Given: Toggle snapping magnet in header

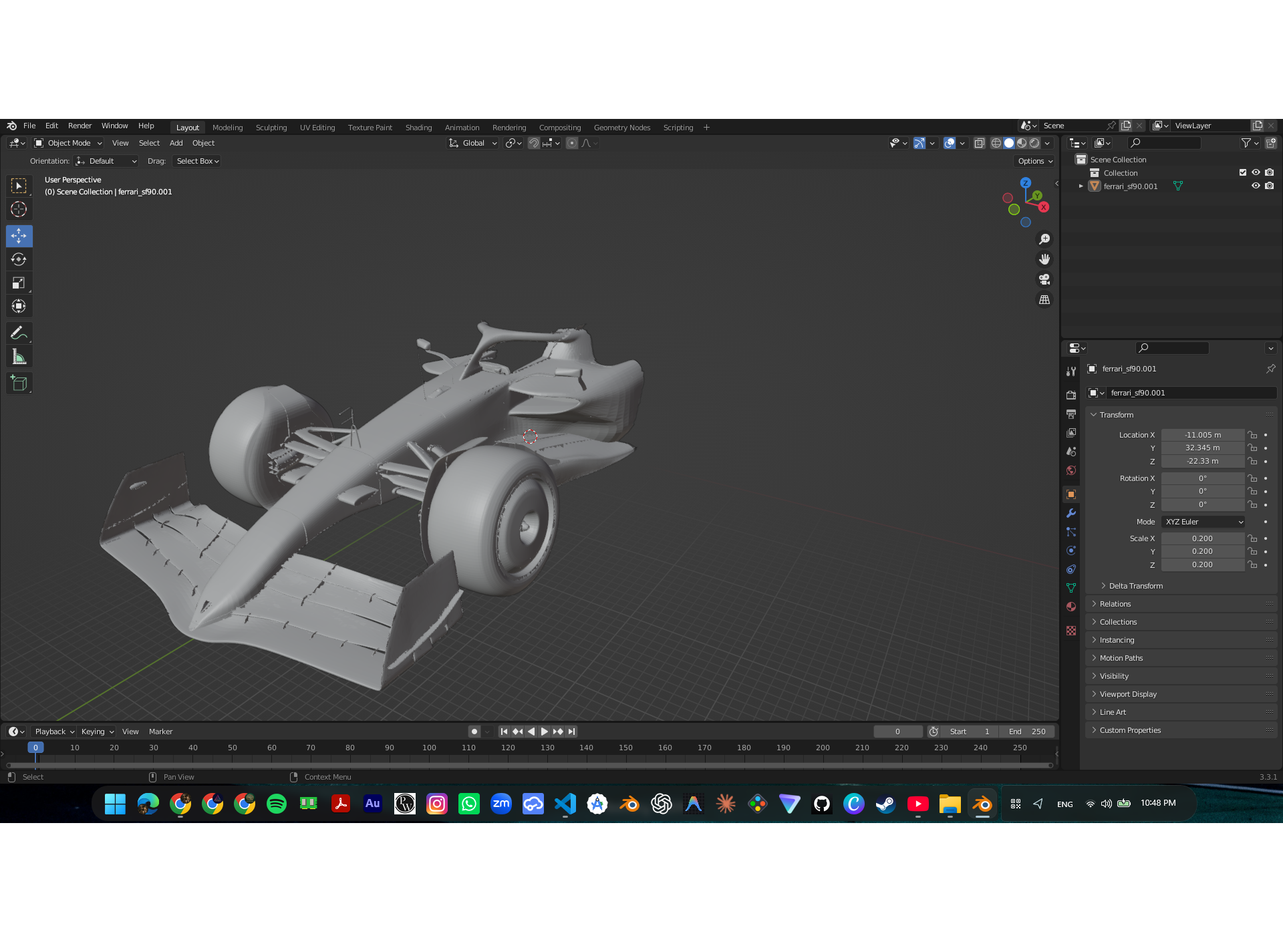Looking at the screenshot, I should [x=533, y=143].
